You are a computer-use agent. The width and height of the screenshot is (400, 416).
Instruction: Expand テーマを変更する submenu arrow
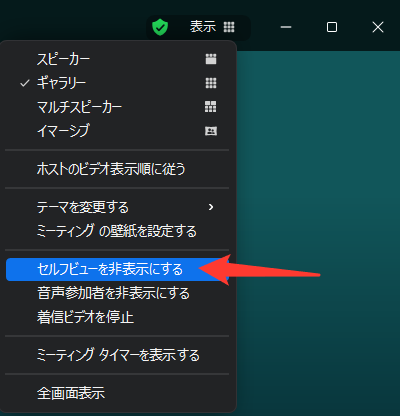pos(211,207)
